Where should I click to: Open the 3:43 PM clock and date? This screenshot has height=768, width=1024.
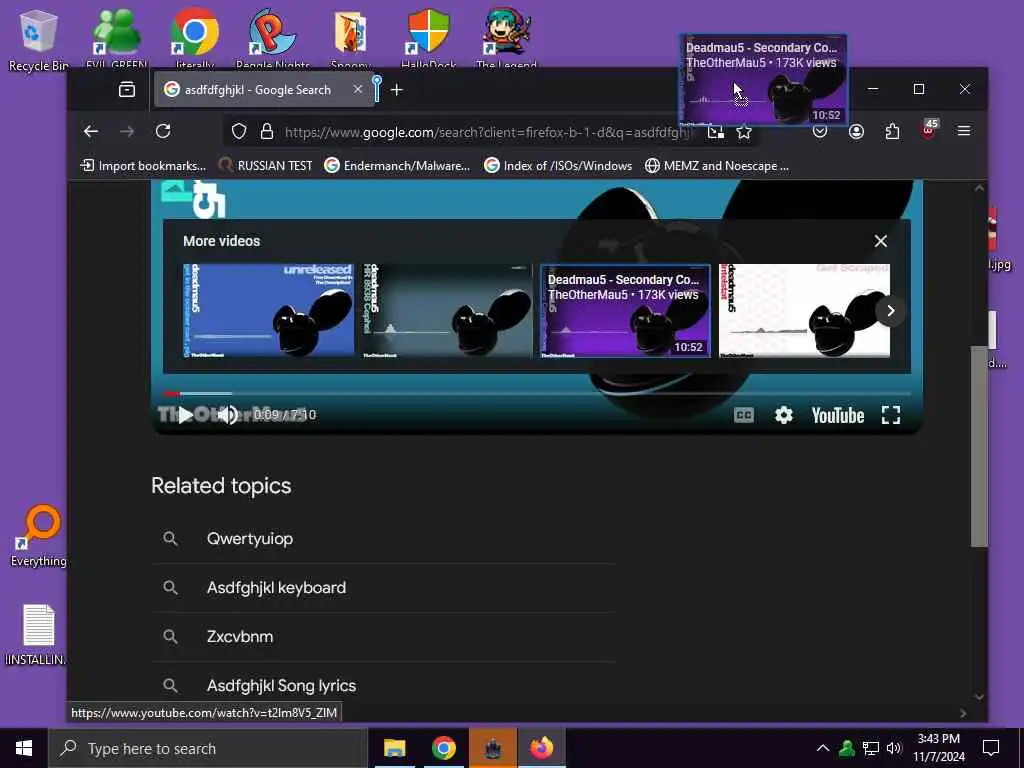click(x=938, y=748)
